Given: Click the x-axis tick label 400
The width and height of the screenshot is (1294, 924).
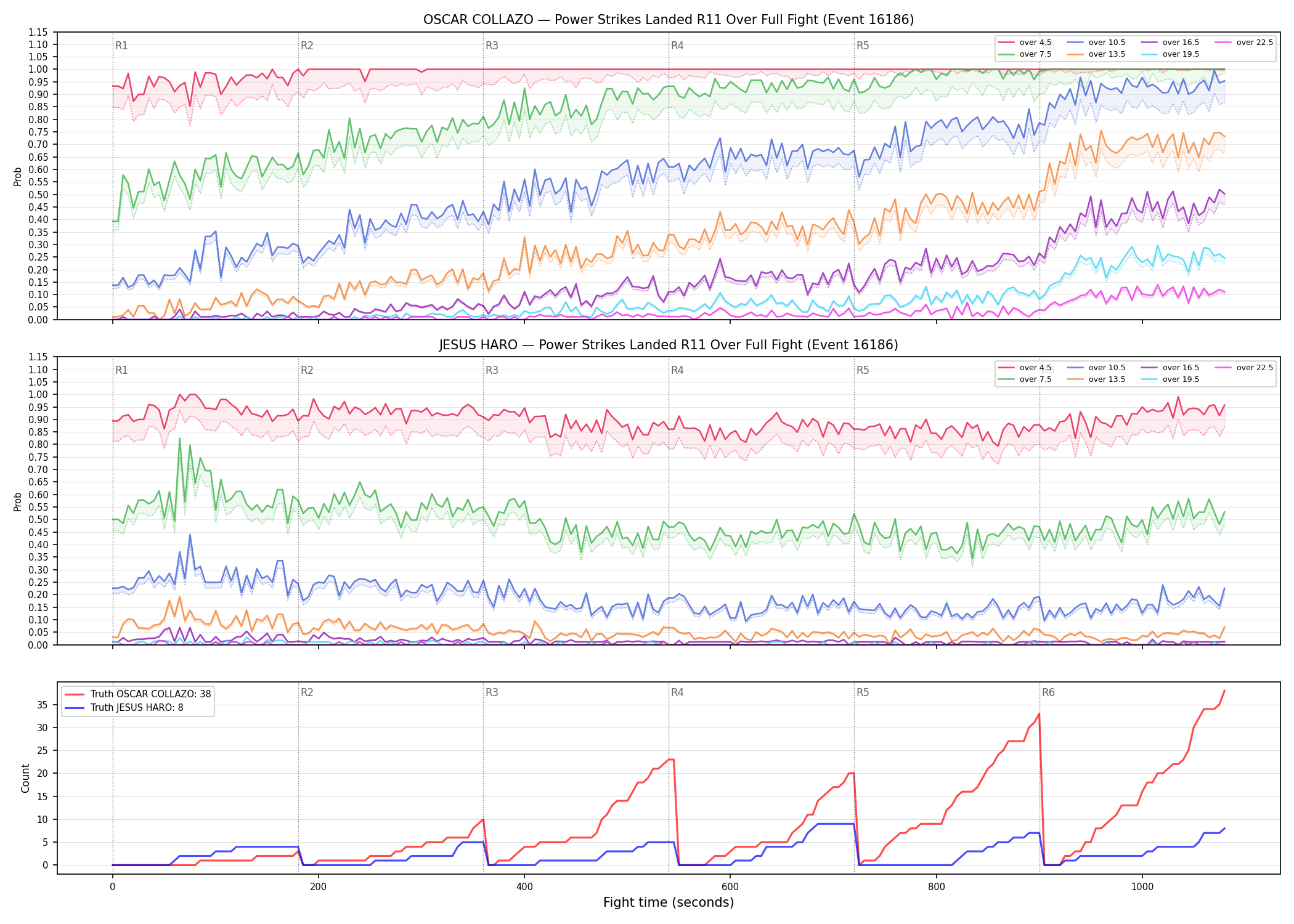Looking at the screenshot, I should [x=524, y=887].
